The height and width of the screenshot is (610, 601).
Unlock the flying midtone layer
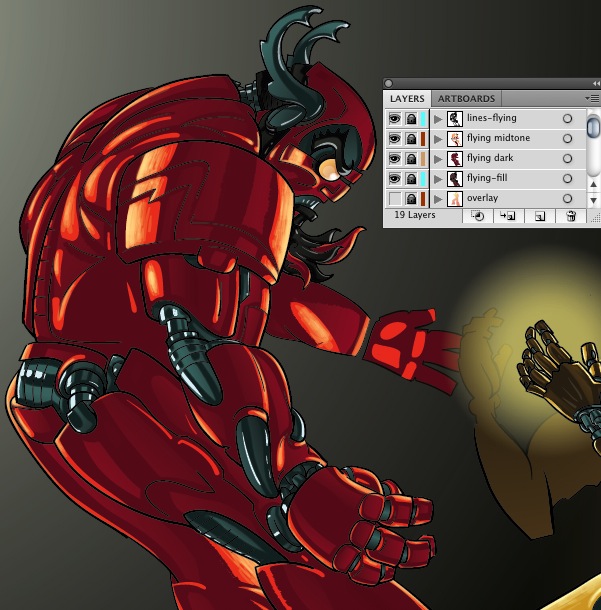point(411,138)
